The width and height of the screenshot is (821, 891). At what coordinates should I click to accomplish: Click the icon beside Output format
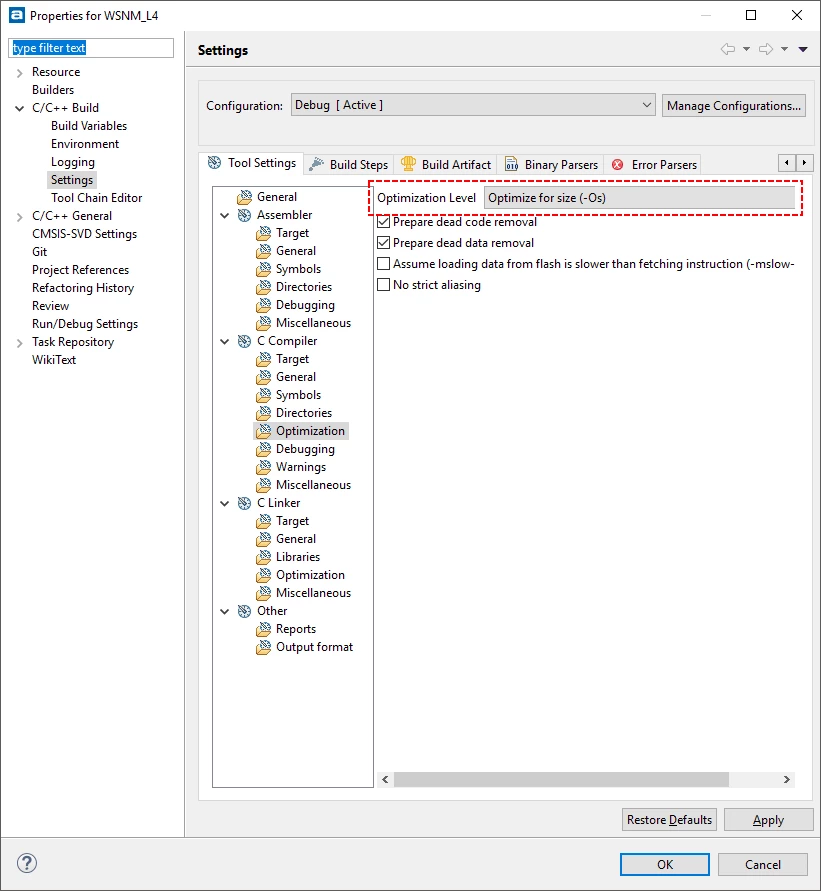pyautogui.click(x=264, y=648)
